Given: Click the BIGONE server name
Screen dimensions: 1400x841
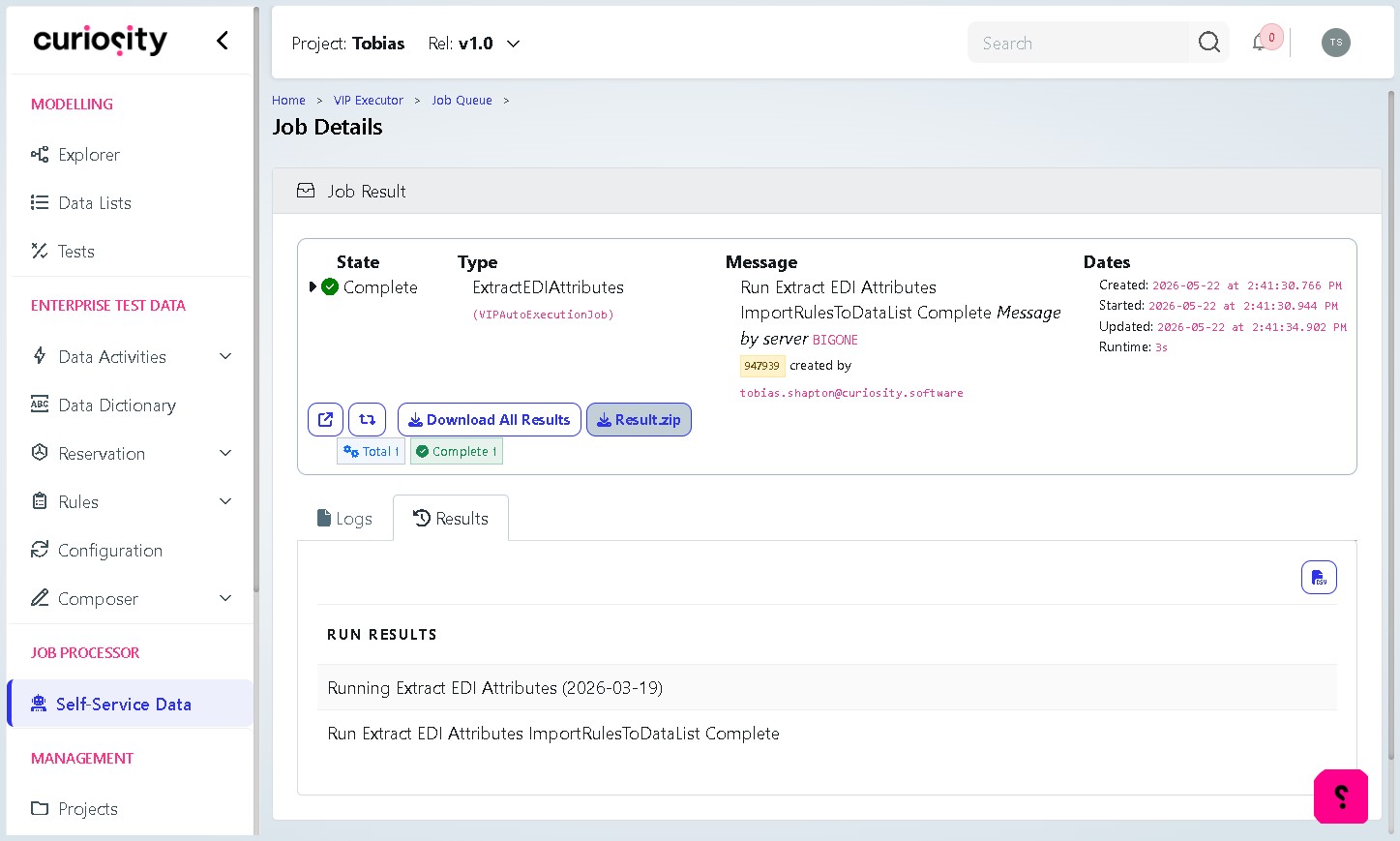Looking at the screenshot, I should point(835,340).
